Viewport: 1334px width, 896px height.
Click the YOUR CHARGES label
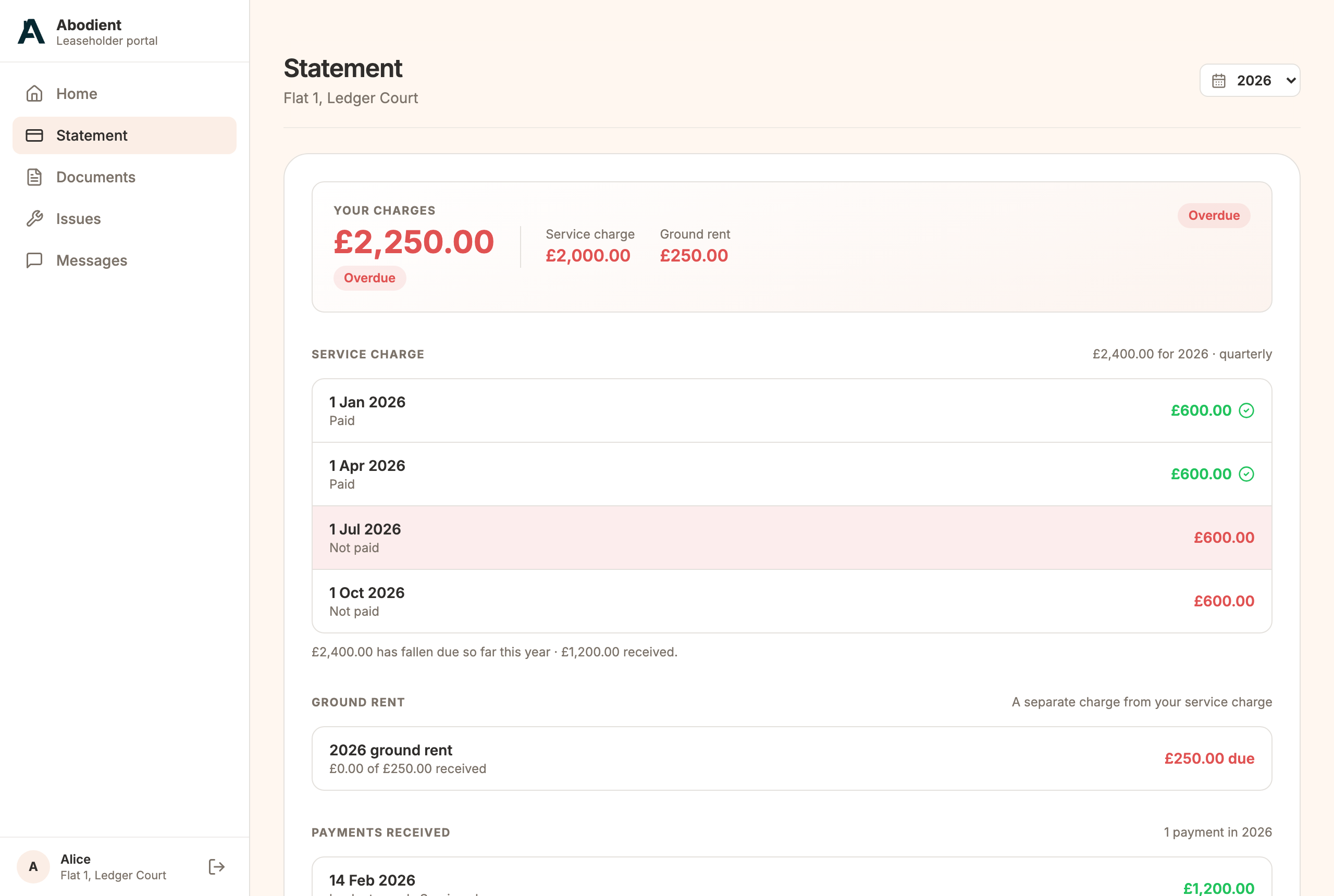[384, 211]
